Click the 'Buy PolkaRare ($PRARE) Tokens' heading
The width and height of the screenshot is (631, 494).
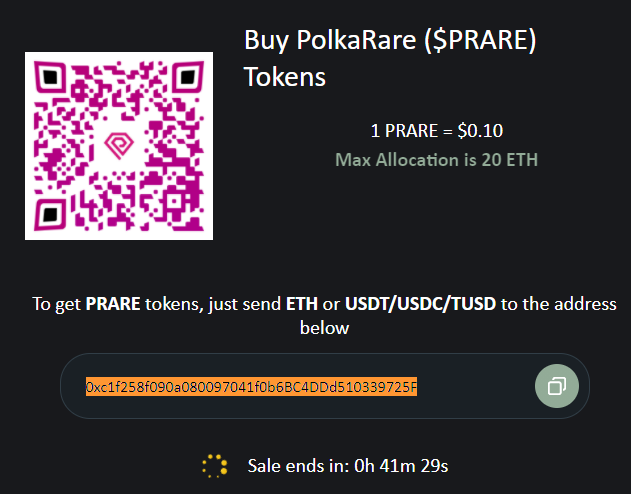390,58
